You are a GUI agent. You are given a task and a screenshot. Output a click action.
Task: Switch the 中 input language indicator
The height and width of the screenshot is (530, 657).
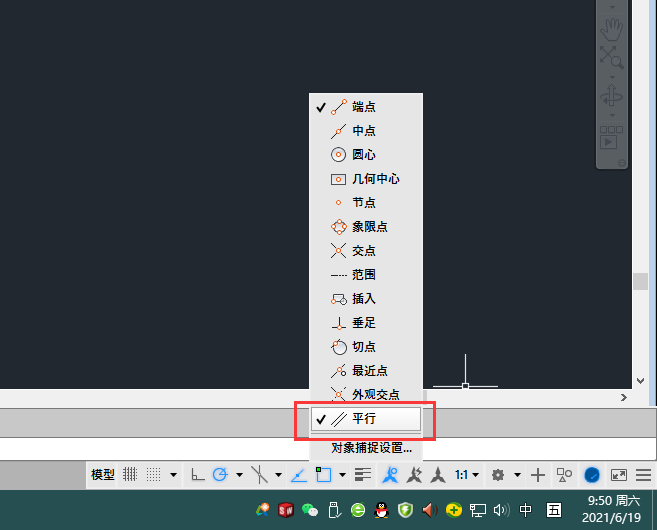tap(526, 510)
